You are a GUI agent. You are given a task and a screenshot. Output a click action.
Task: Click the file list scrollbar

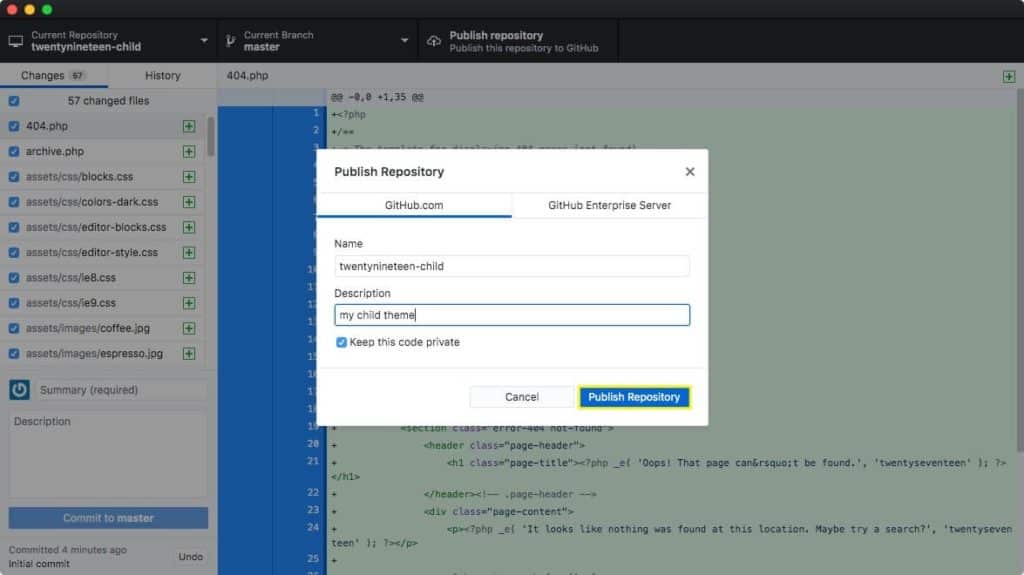[210, 137]
